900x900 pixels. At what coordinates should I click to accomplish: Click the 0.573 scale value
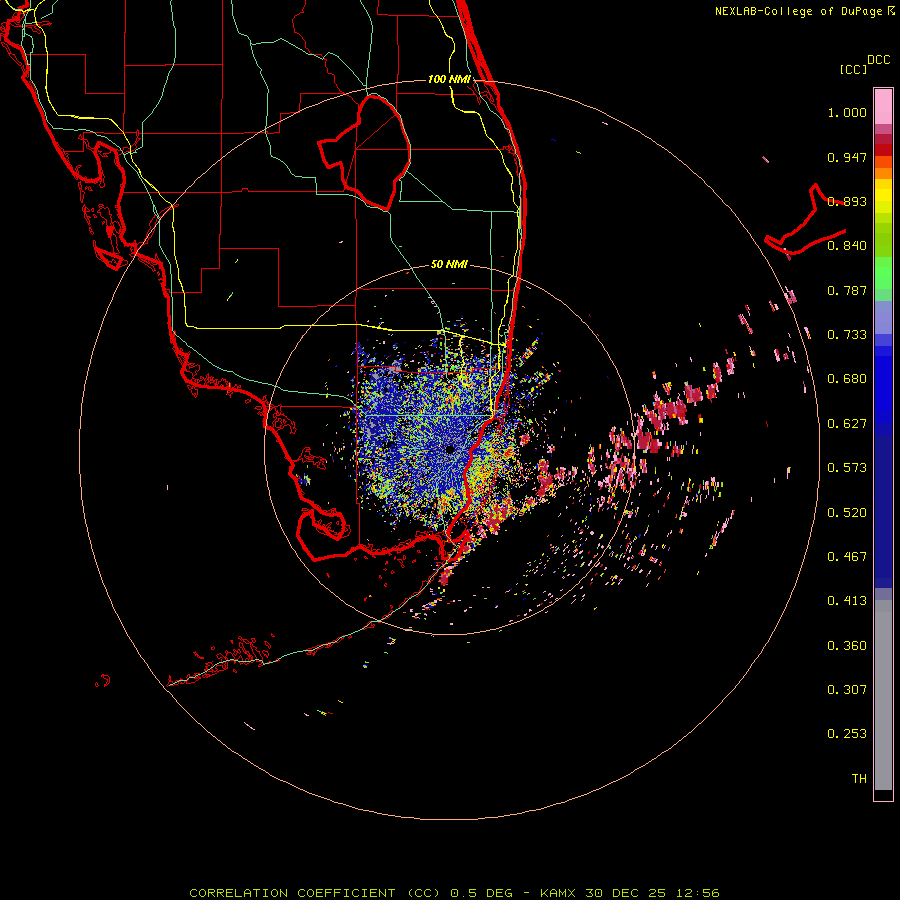[x=847, y=468]
